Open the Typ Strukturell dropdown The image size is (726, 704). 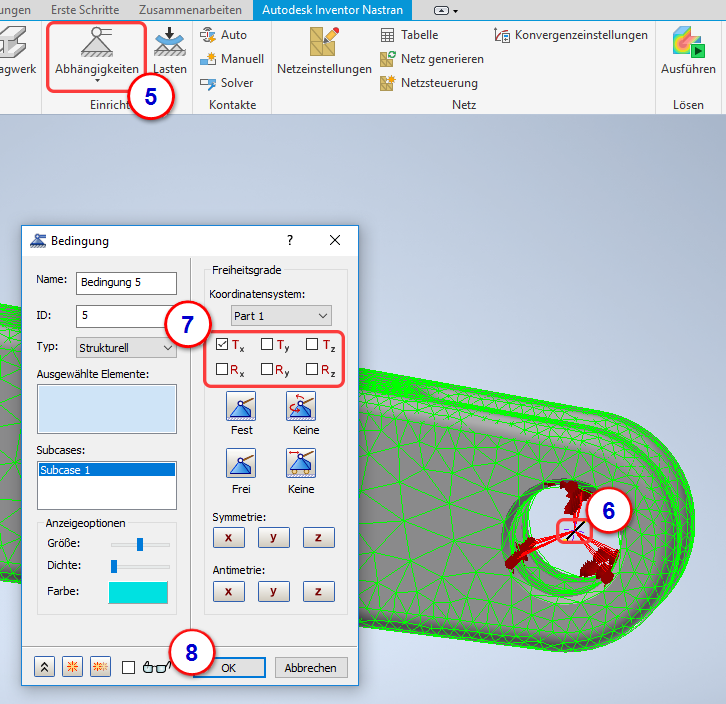click(126, 347)
